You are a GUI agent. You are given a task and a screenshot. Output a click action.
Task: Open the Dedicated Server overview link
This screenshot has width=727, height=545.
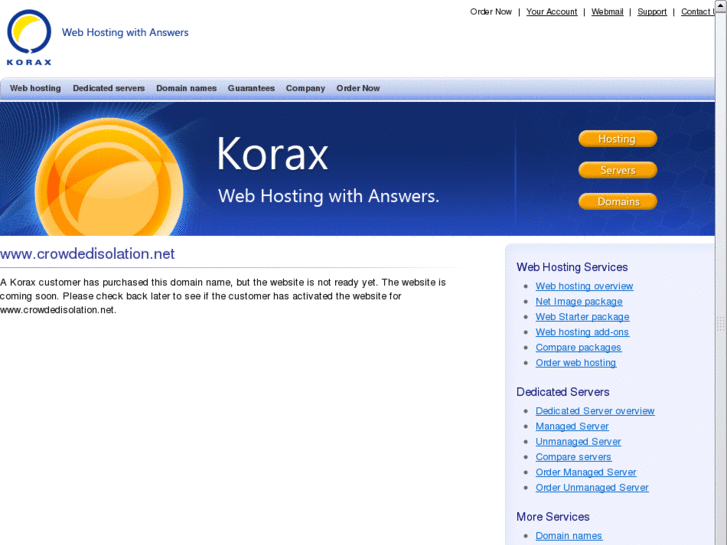(x=595, y=411)
